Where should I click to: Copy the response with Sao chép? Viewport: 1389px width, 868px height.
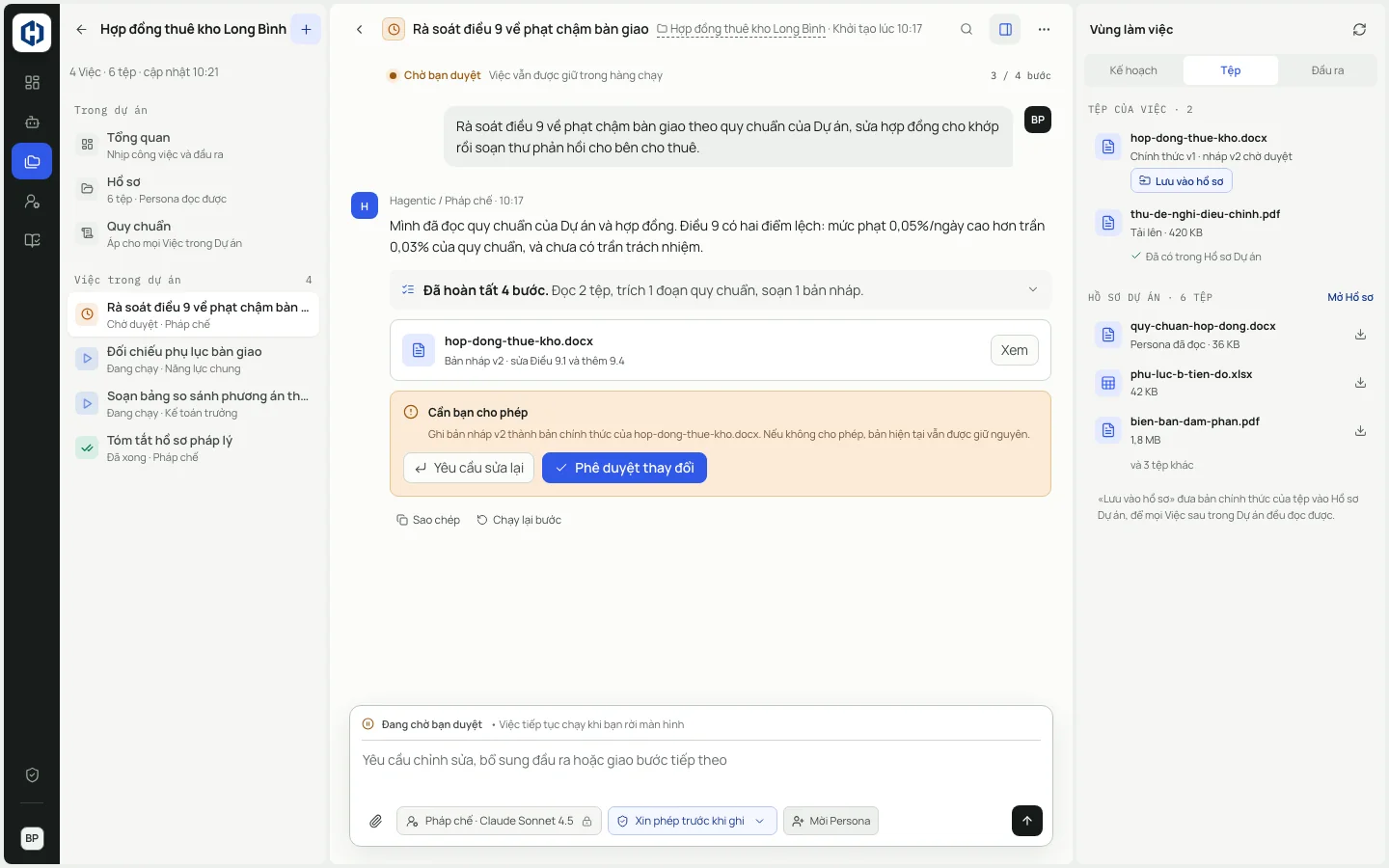[428, 520]
